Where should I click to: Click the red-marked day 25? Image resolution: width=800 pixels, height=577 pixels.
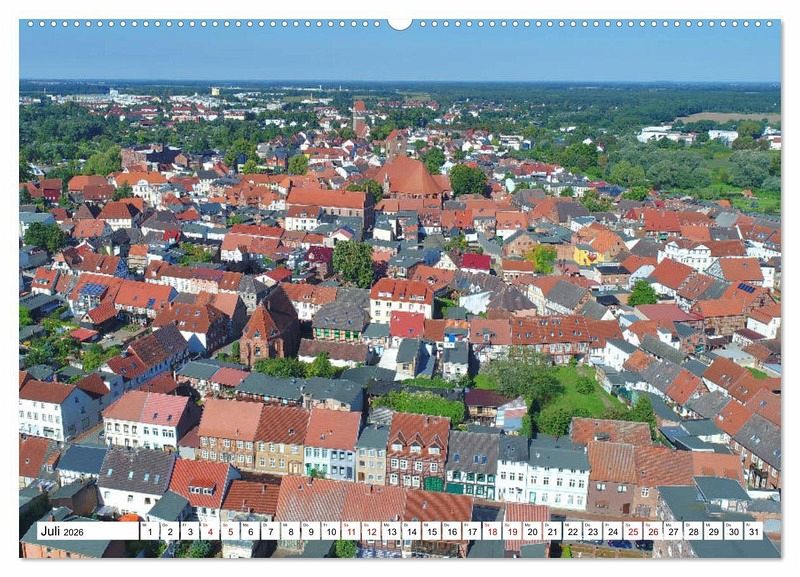pyautogui.click(x=632, y=531)
